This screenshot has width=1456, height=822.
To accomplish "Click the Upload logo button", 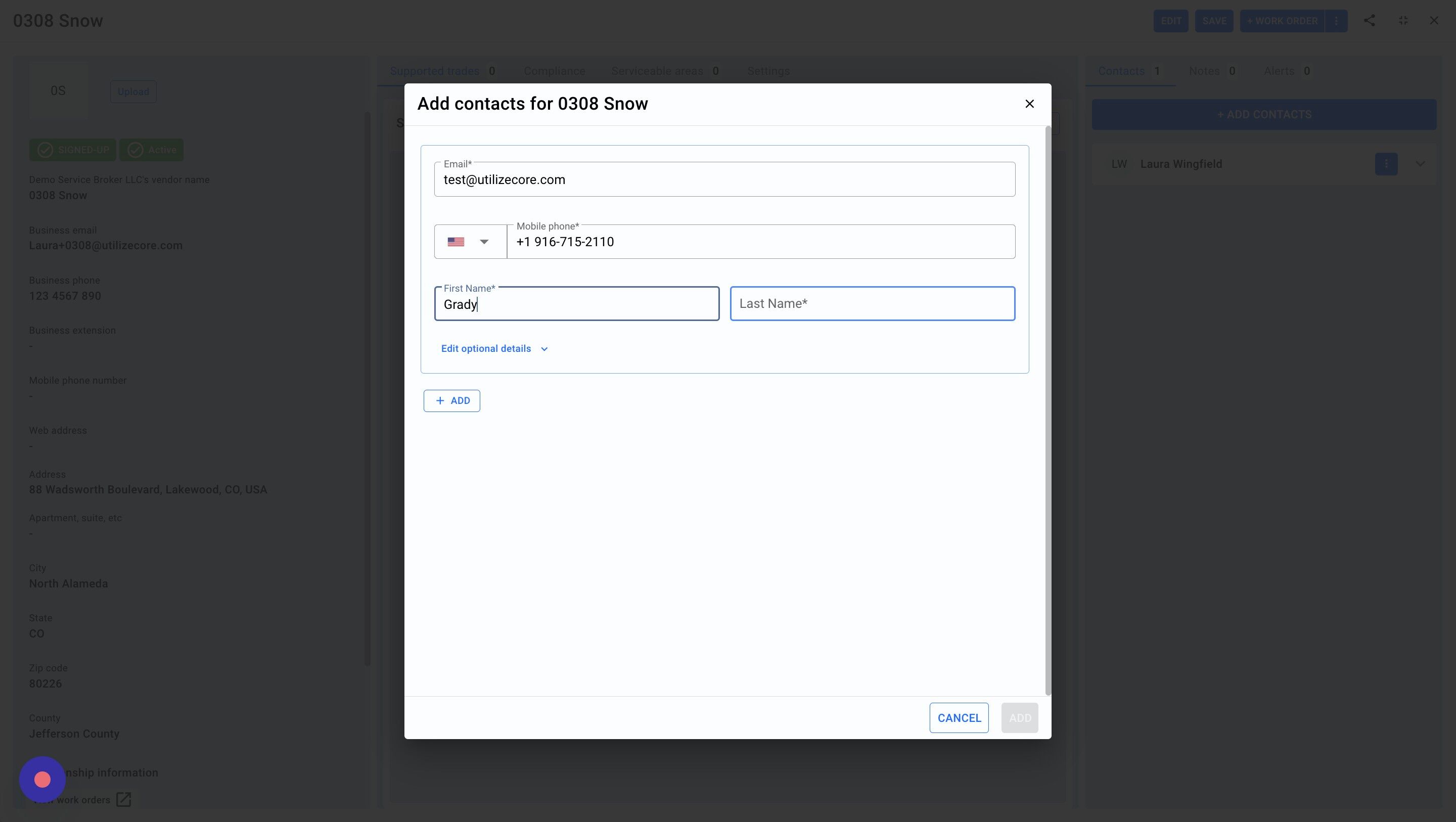I will pos(133,92).
